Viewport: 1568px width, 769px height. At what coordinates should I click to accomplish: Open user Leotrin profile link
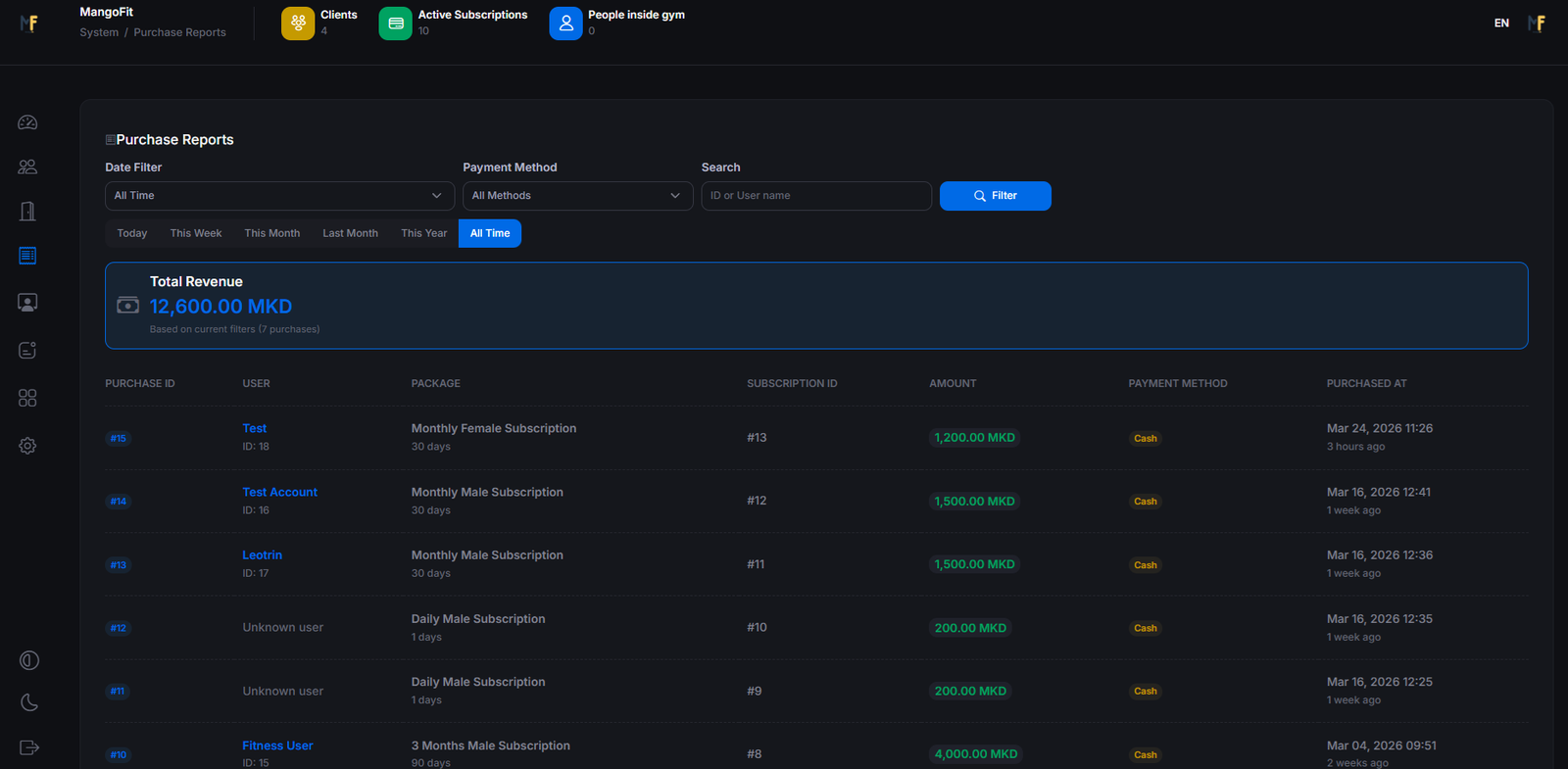click(x=262, y=554)
